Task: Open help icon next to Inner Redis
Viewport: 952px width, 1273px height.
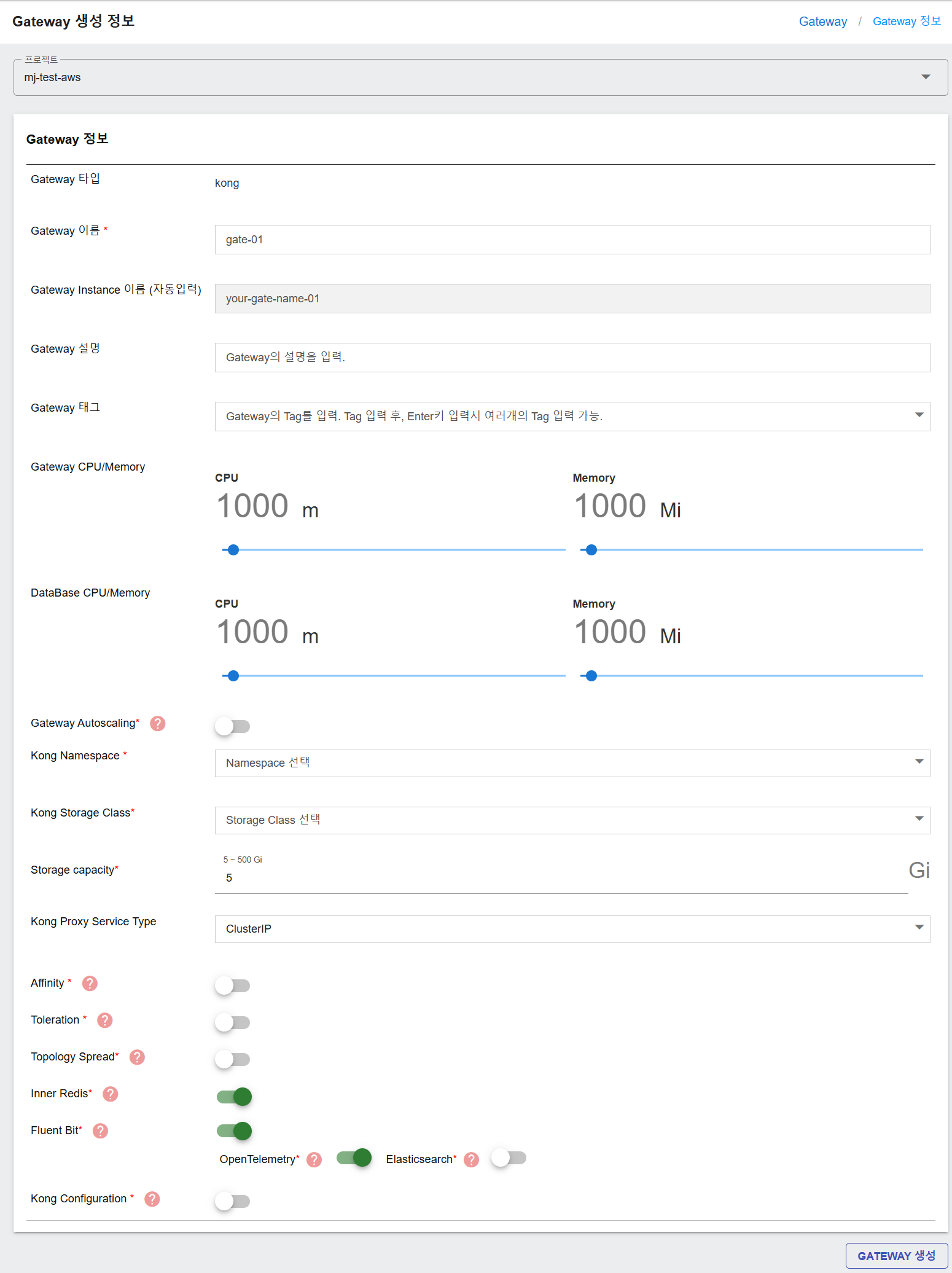Action: [111, 1094]
